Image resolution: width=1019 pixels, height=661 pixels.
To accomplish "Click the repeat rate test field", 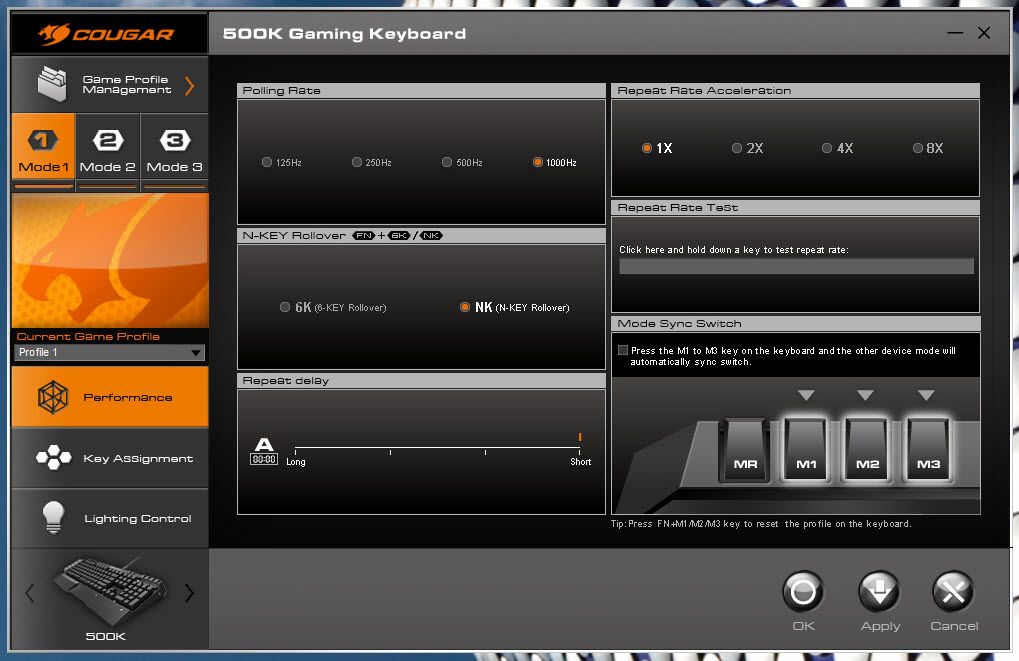I will point(796,266).
